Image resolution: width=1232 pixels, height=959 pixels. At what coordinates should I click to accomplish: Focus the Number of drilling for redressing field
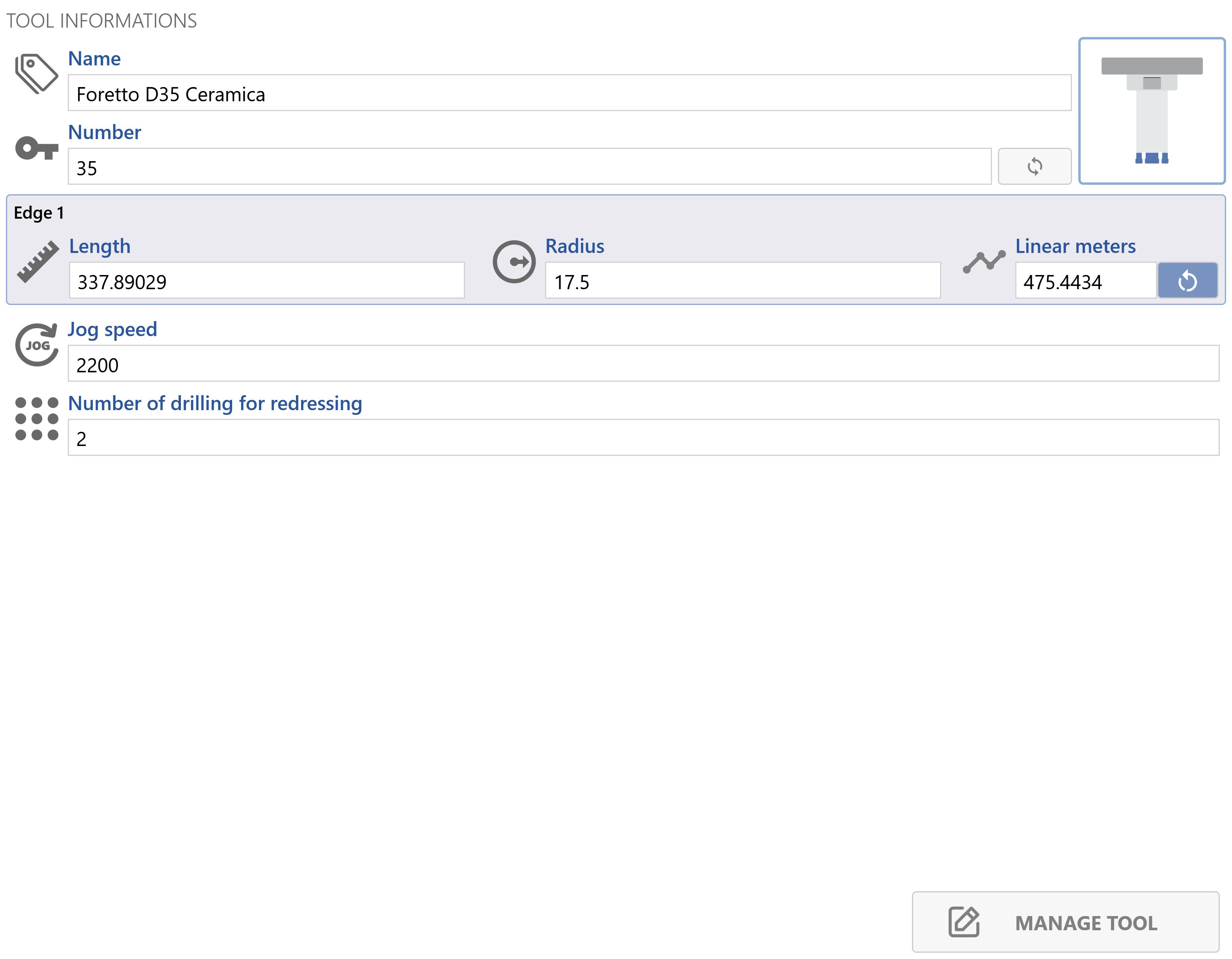coord(644,437)
